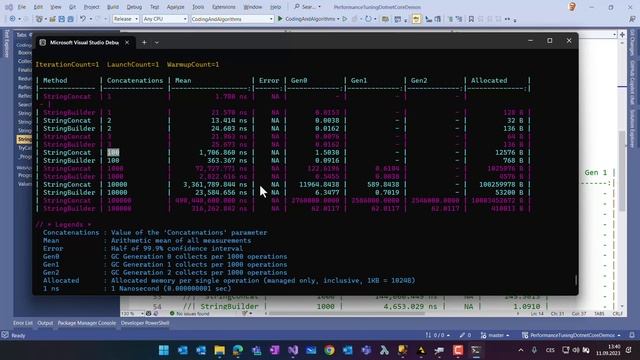Click the highlighted yellow toolbar icon
This screenshot has height=360, width=640.
coord(416,19)
